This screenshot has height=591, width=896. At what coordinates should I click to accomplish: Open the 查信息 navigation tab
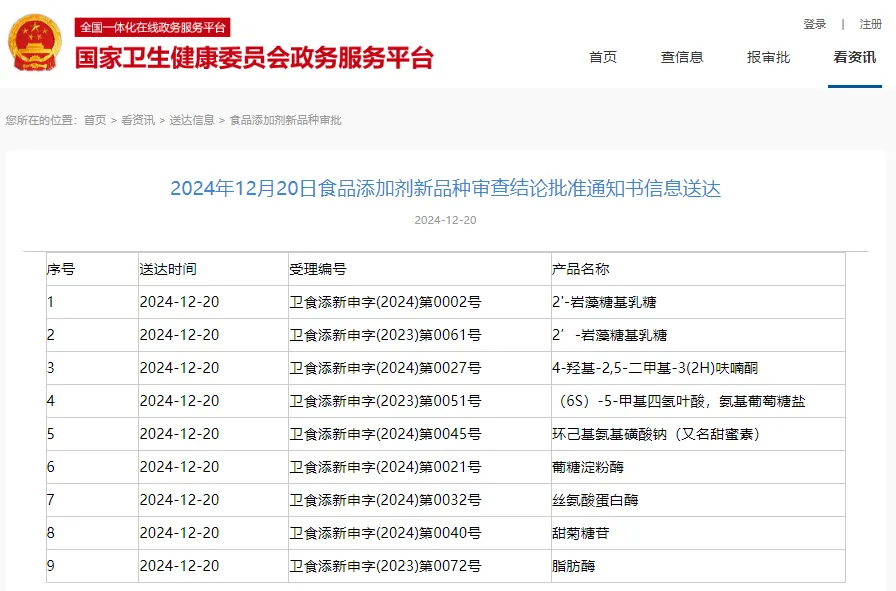pos(682,57)
